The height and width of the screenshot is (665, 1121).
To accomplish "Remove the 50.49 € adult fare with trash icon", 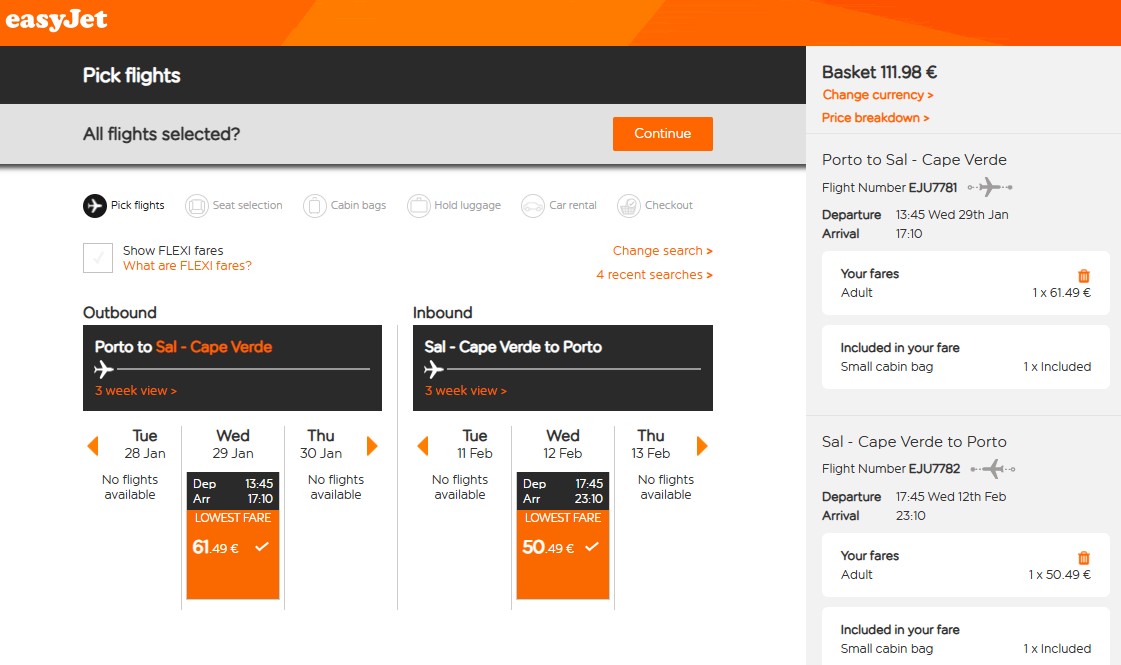I will 1084,557.
